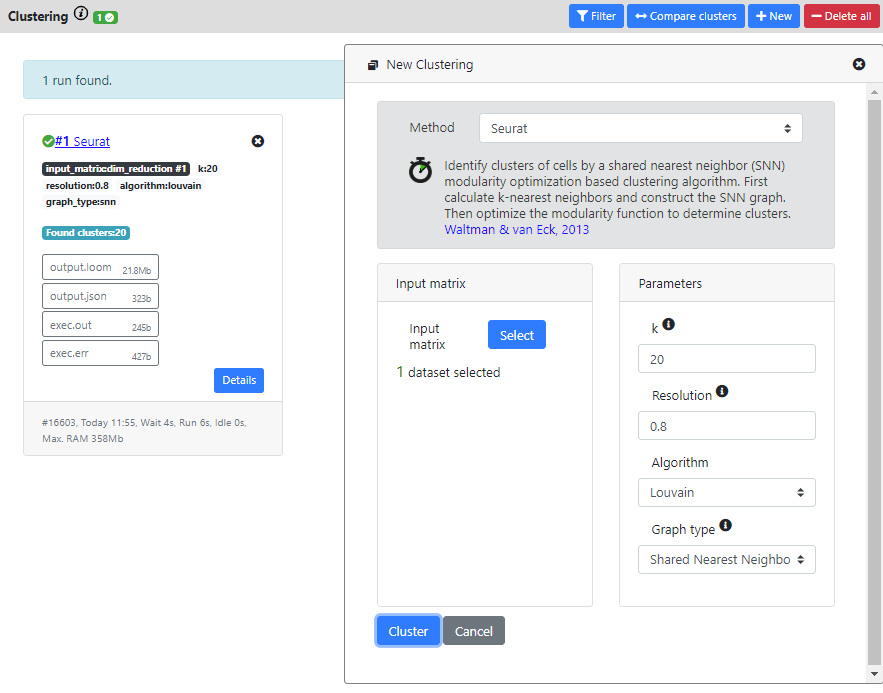Click the funnel icon on the Filter button

[584, 15]
